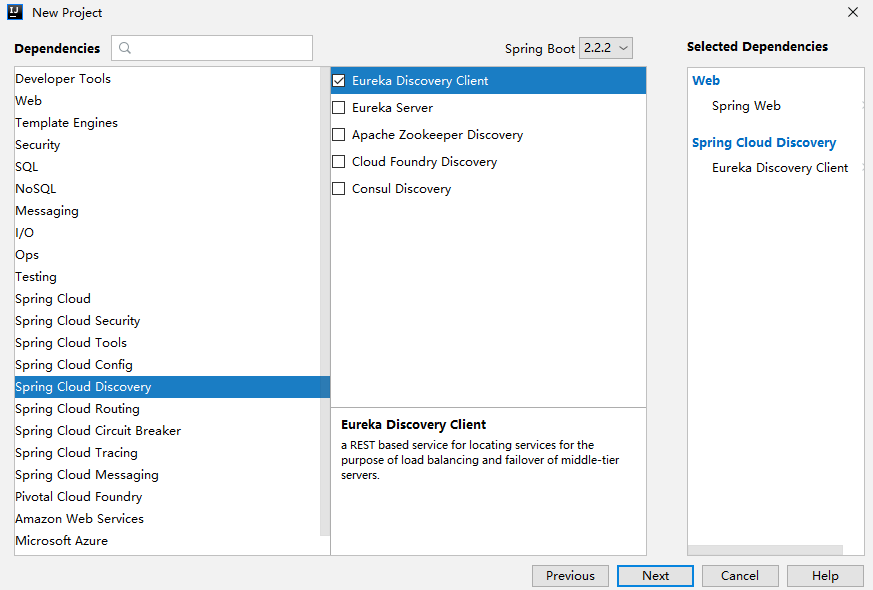Viewport: 873px width, 590px height.
Task: Select Amazon Web Services category
Action: [x=168, y=519]
